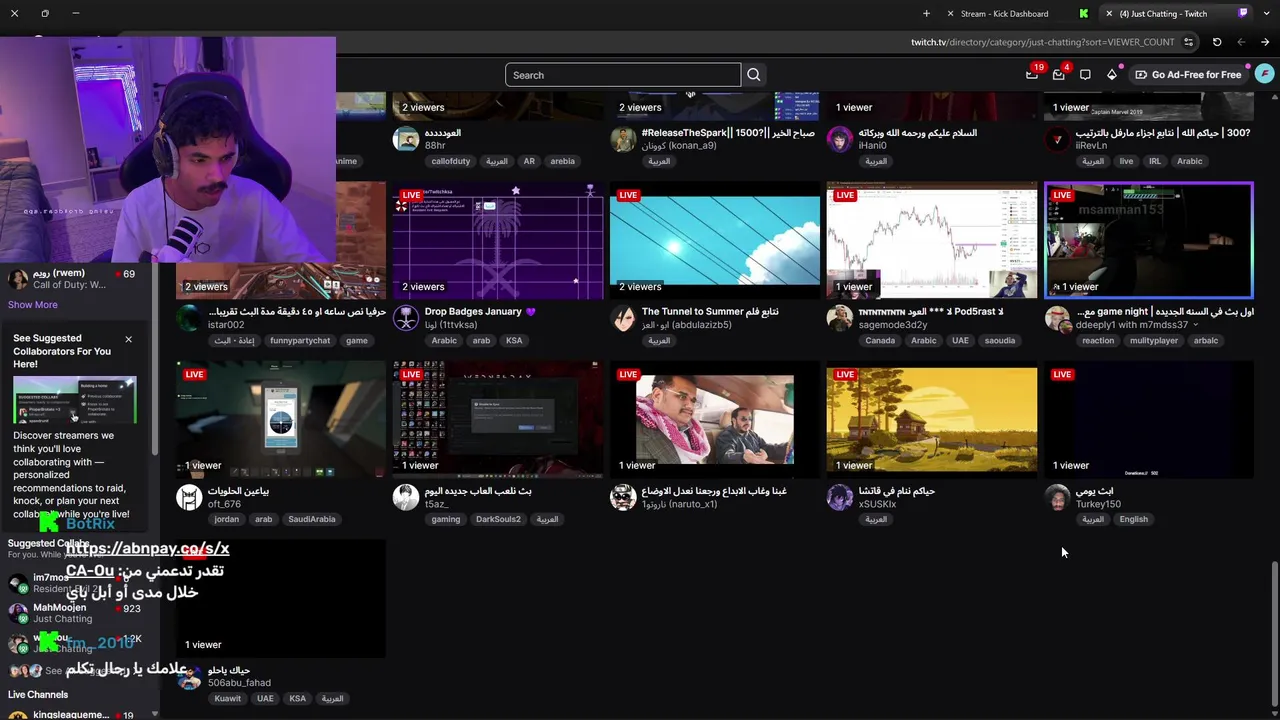The image size is (1280, 720).
Task: Click the Twitch search input field
Action: tap(623, 75)
